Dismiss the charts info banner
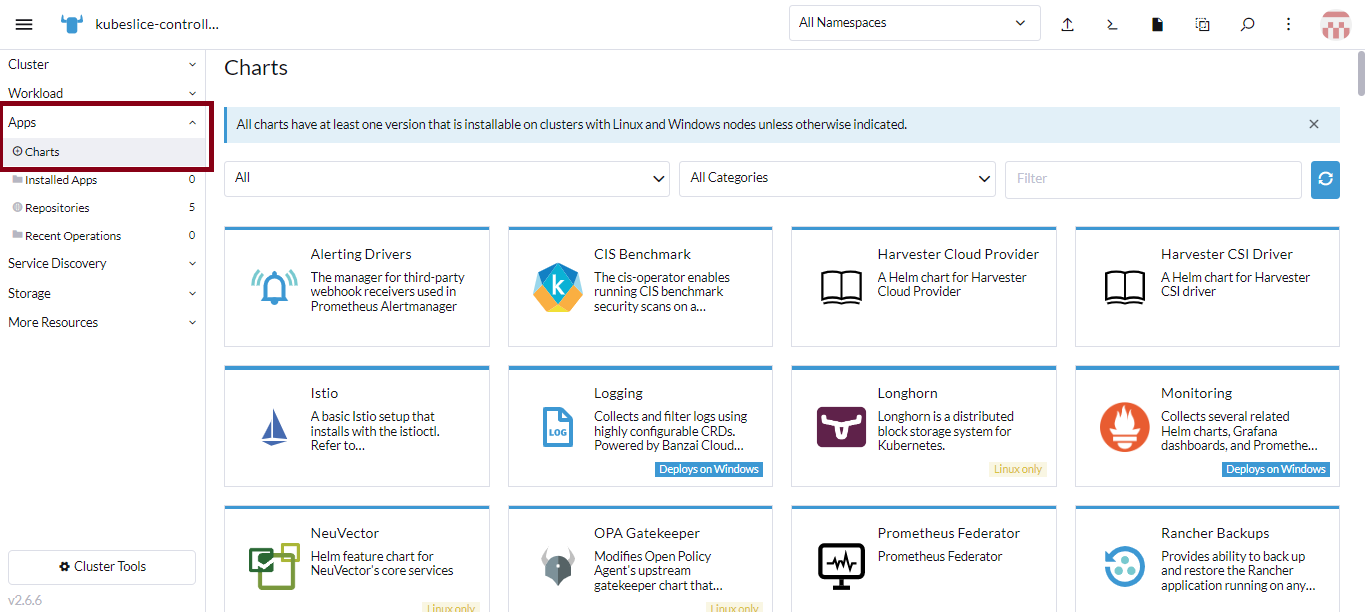Screen dimensions: 1365x612 point(1314,124)
